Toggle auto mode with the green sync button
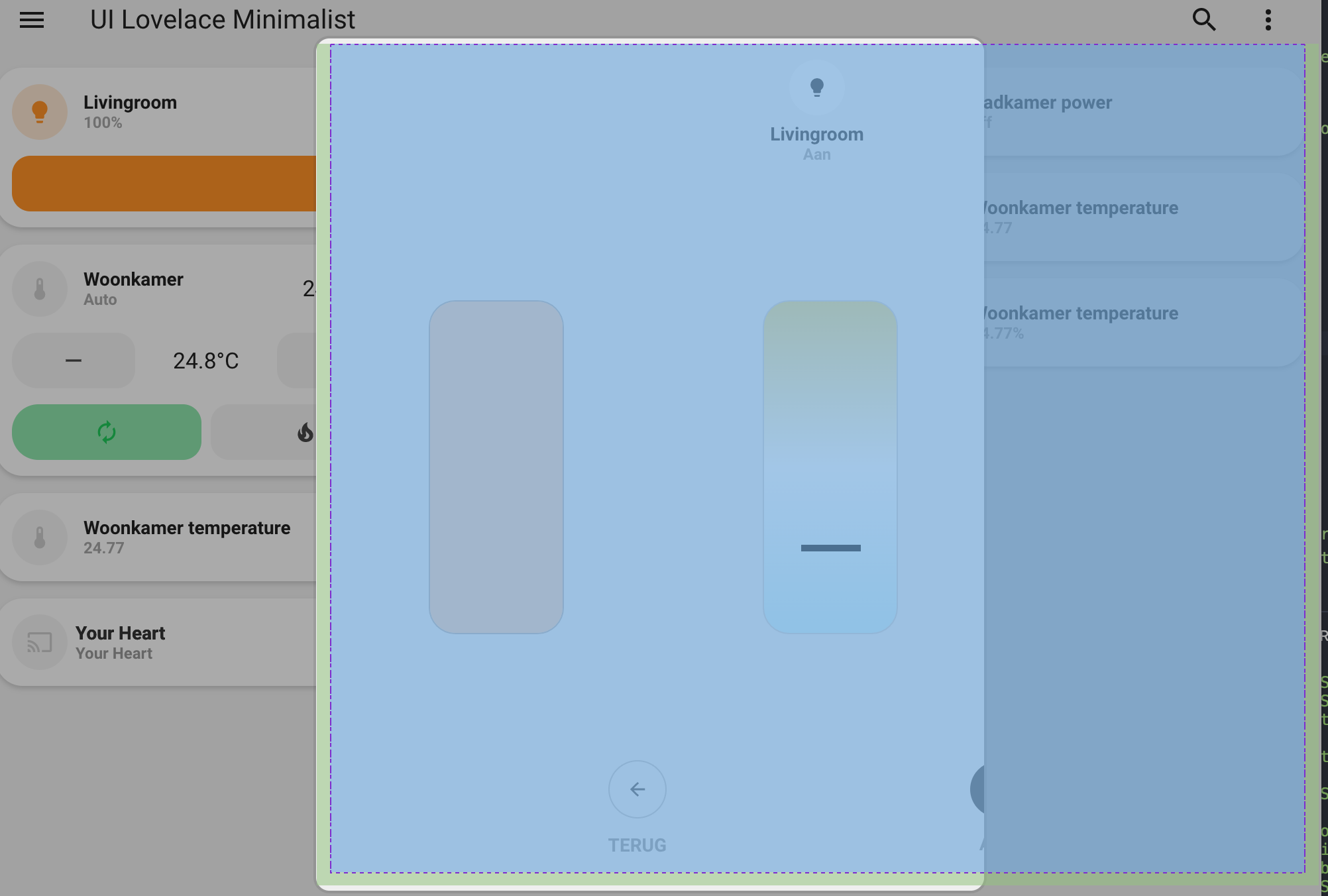 106,432
